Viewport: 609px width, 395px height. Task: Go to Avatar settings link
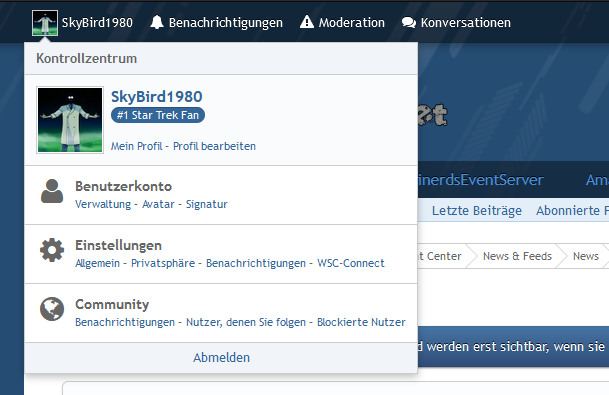(158, 204)
